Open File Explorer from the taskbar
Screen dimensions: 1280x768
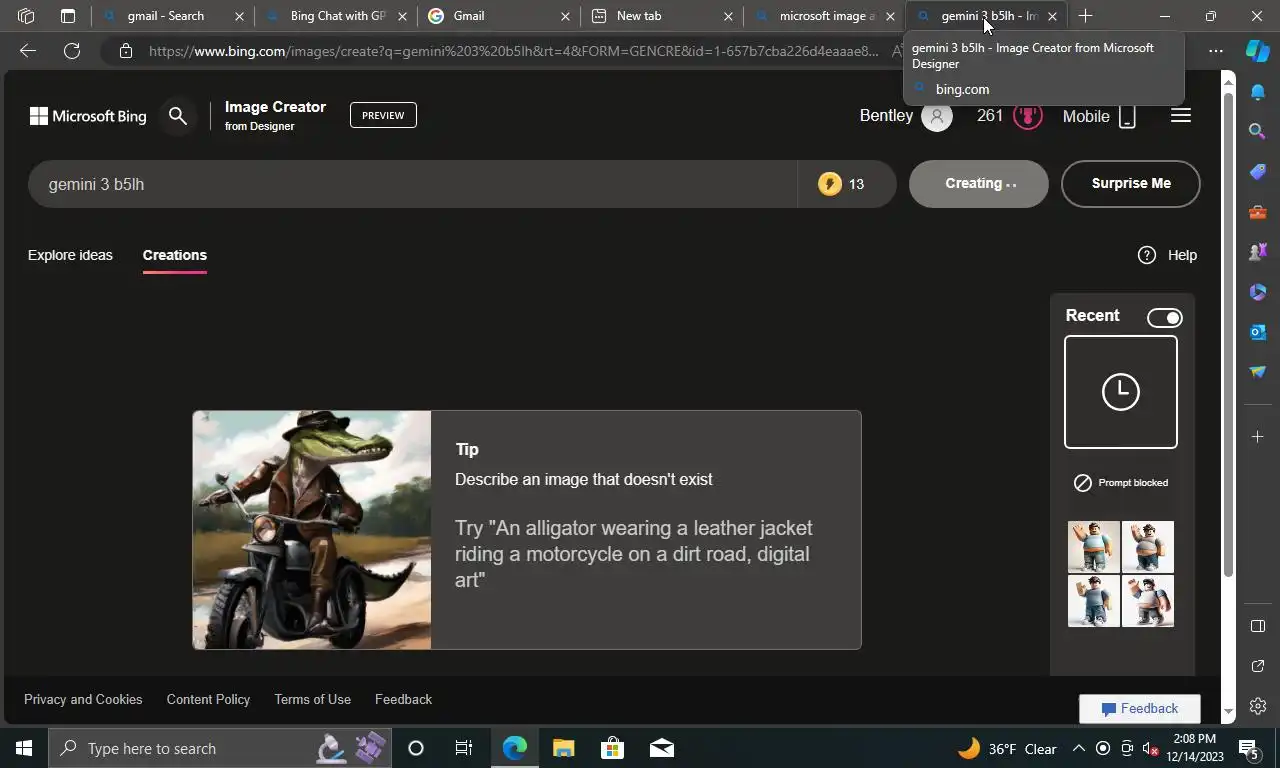tap(563, 748)
